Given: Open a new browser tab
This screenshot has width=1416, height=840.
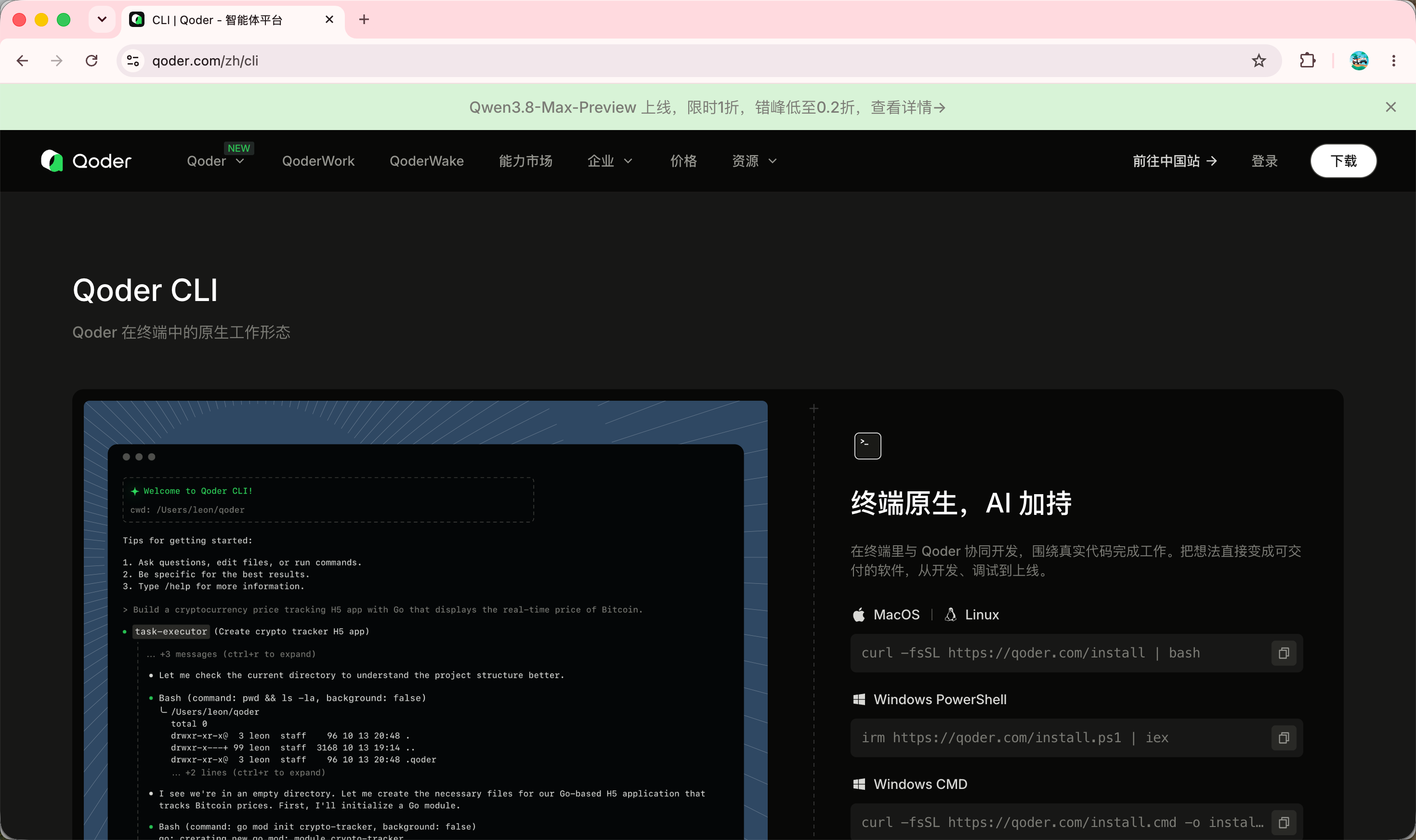Looking at the screenshot, I should (364, 20).
